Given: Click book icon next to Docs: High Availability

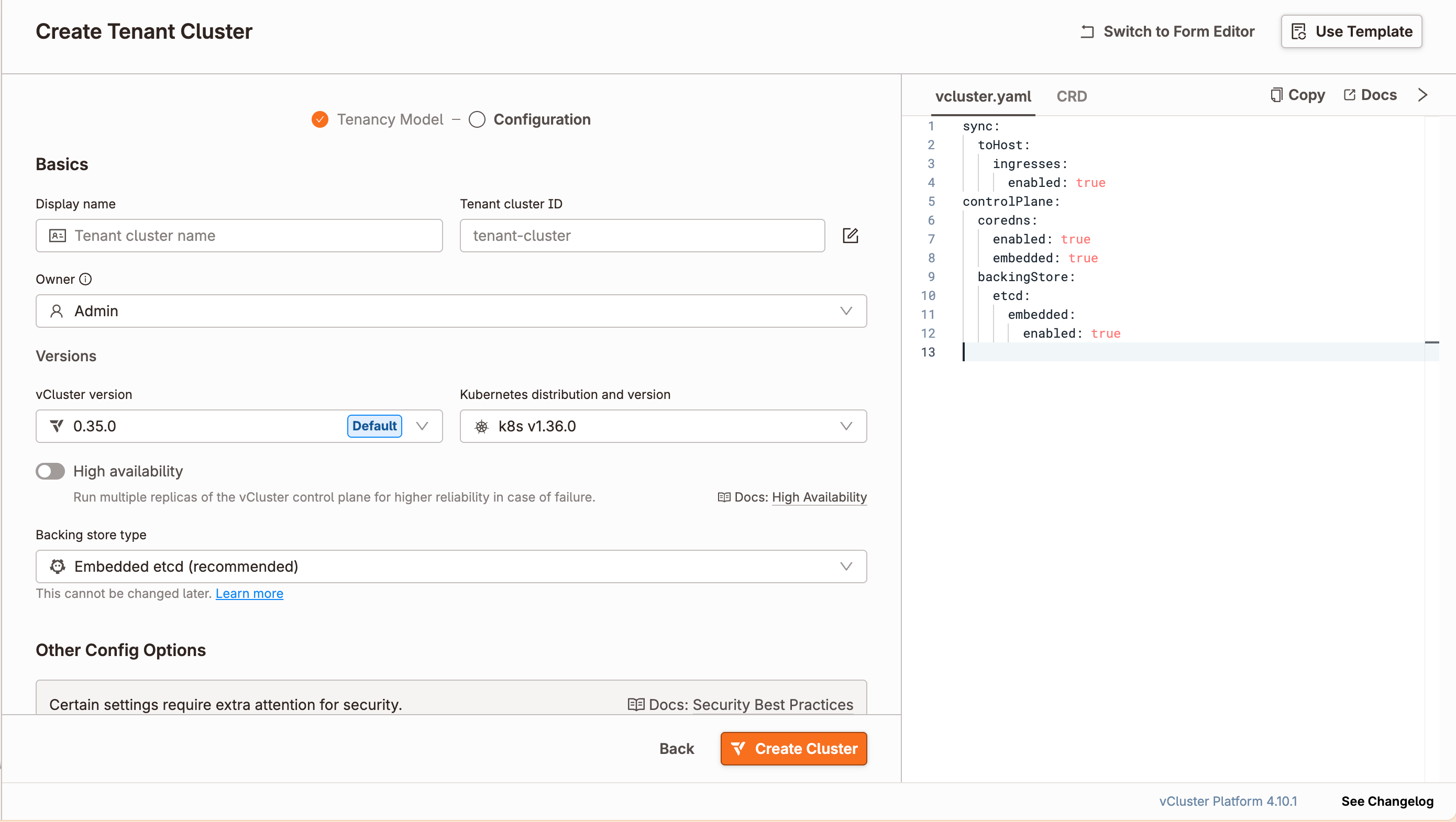Looking at the screenshot, I should point(724,497).
